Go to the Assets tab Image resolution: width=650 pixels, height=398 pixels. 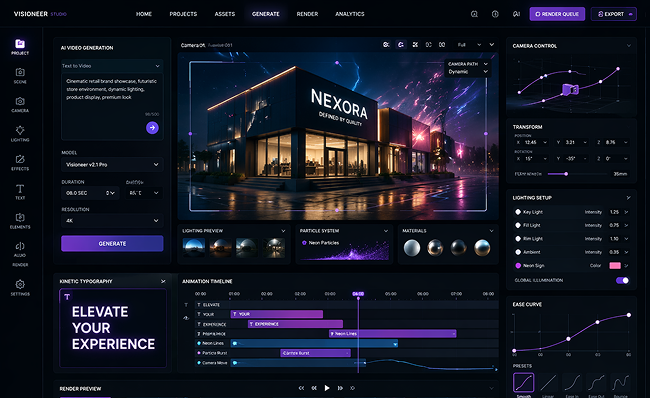(x=225, y=14)
